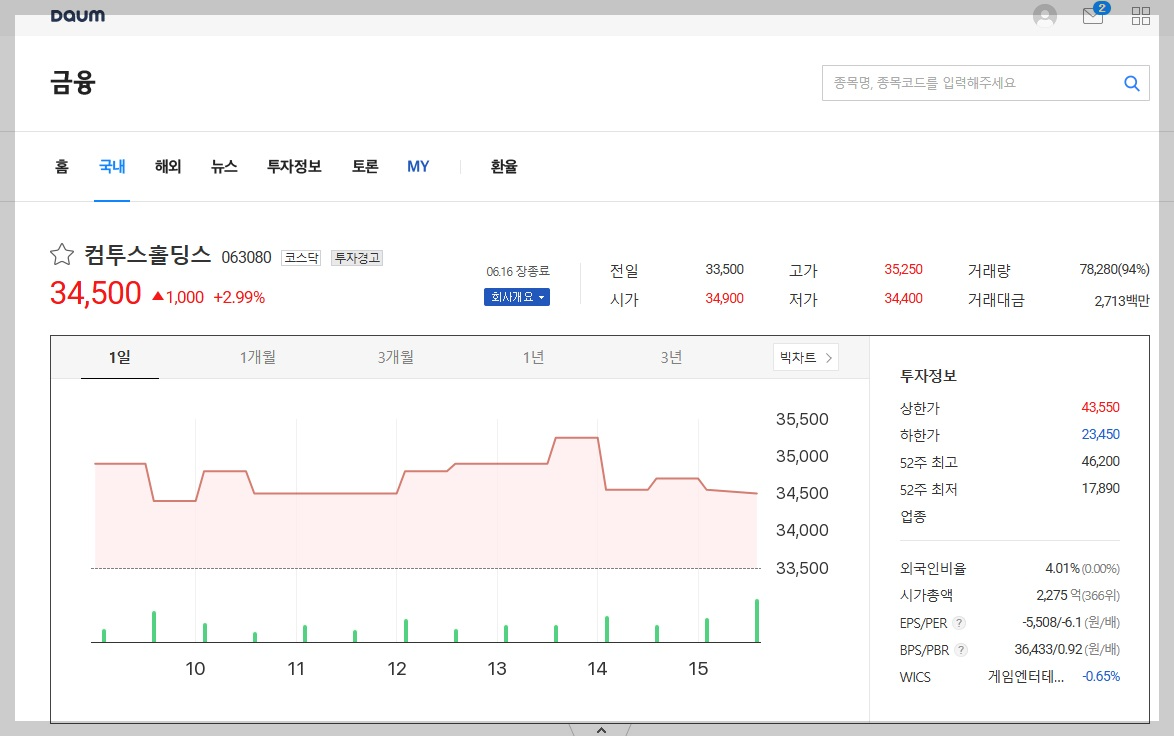The height and width of the screenshot is (736, 1174).
Task: Open the mail envelope icon with badge
Action: pos(1092,16)
